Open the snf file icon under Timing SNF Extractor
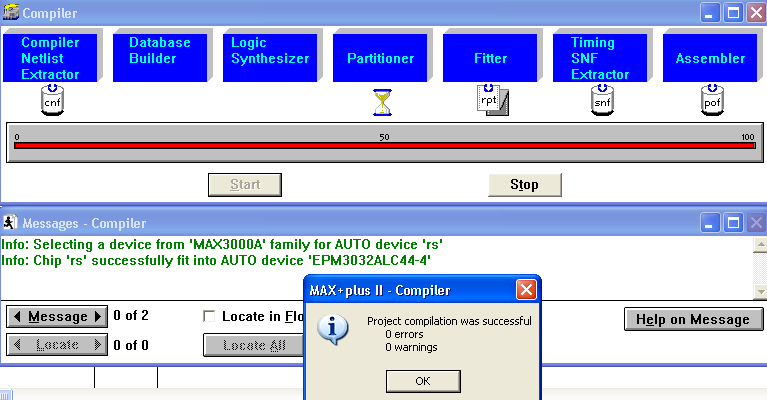This screenshot has width=767, height=400. point(602,100)
